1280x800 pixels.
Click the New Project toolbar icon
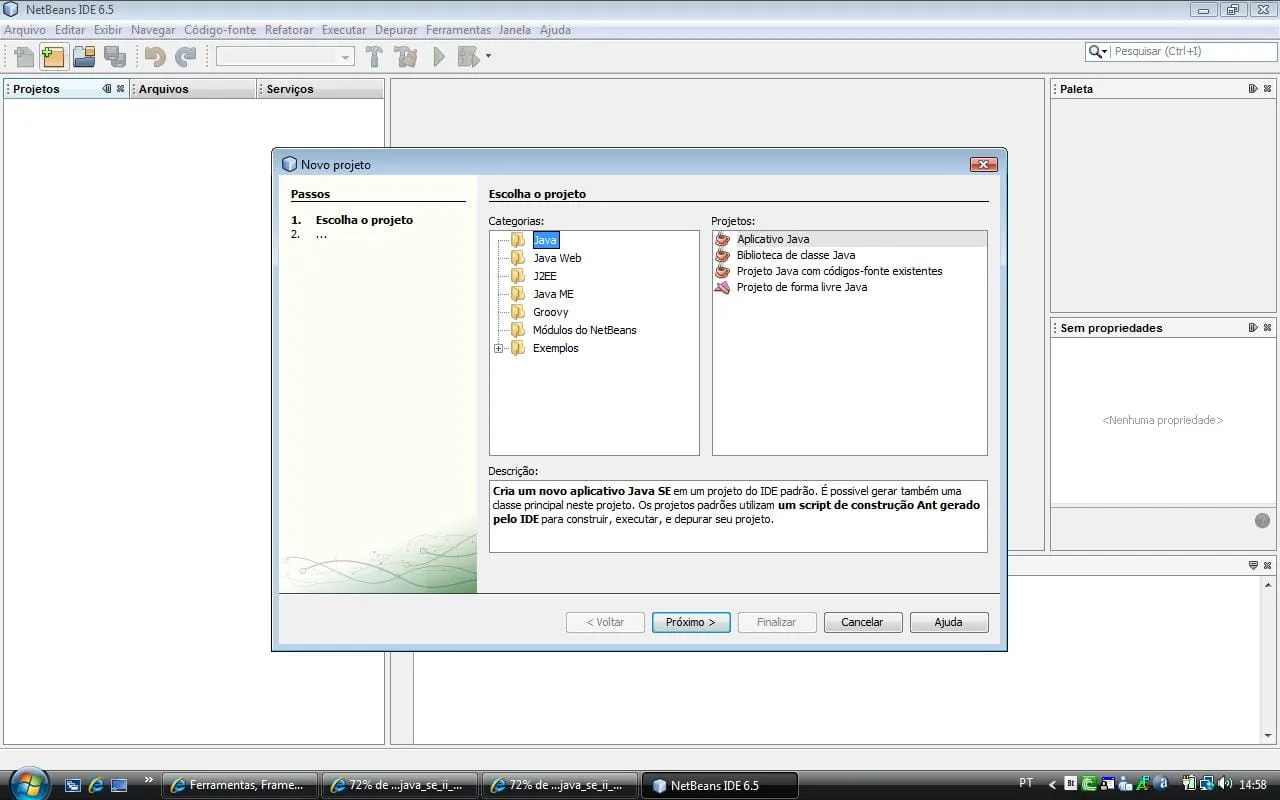tap(53, 57)
